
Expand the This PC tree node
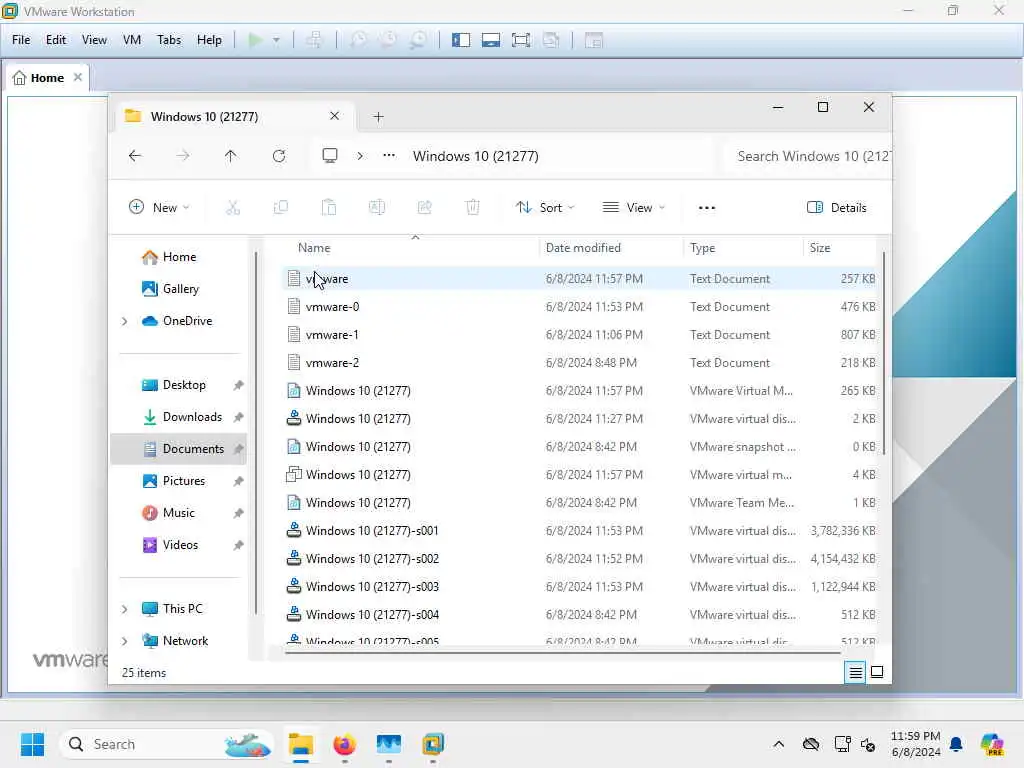click(x=125, y=609)
